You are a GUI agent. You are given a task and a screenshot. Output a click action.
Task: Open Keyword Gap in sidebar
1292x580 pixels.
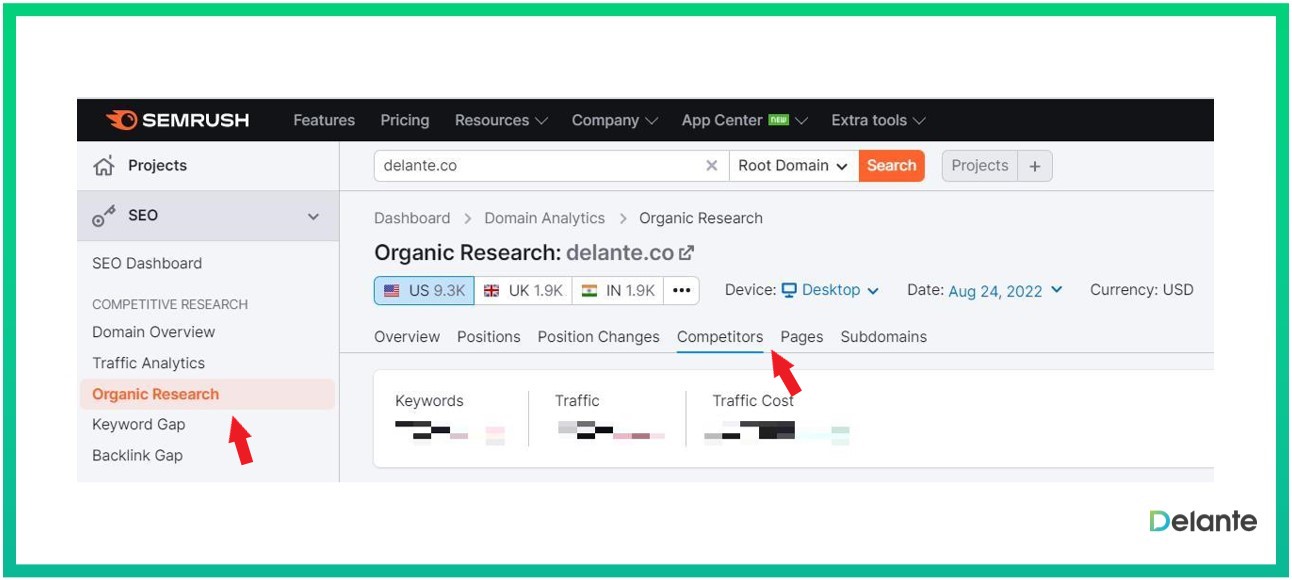(x=139, y=424)
